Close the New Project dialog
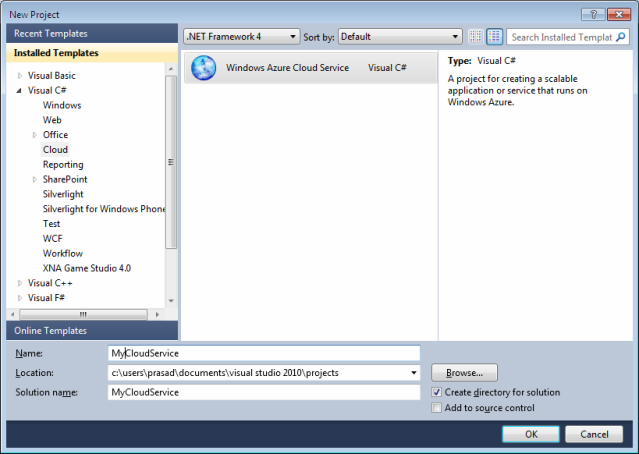 pyautogui.click(x=619, y=15)
